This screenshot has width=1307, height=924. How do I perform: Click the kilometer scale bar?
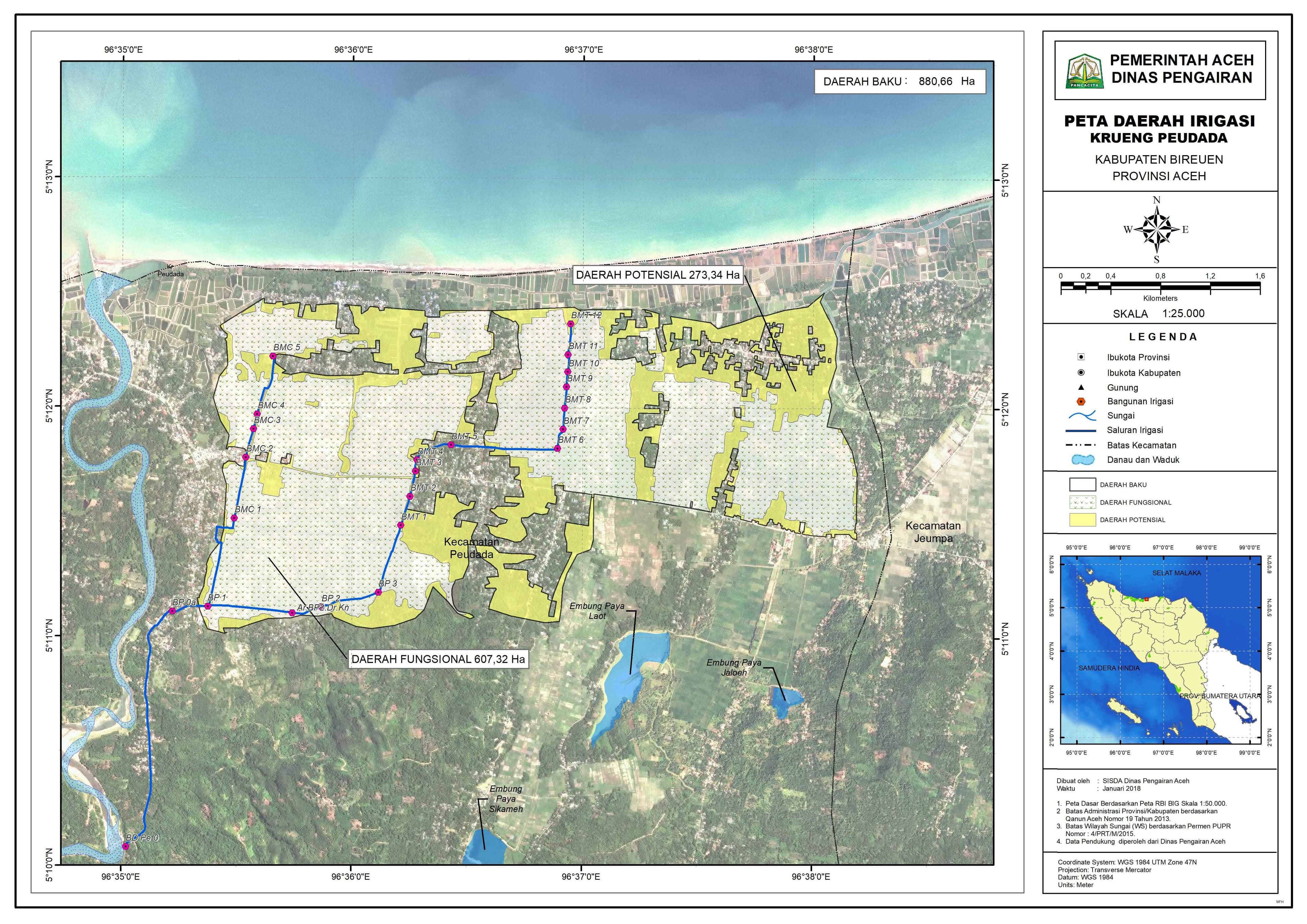point(1160,287)
